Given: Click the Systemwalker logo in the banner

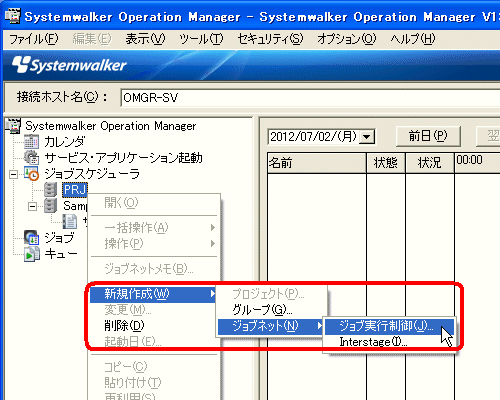Looking at the screenshot, I should point(69,65).
